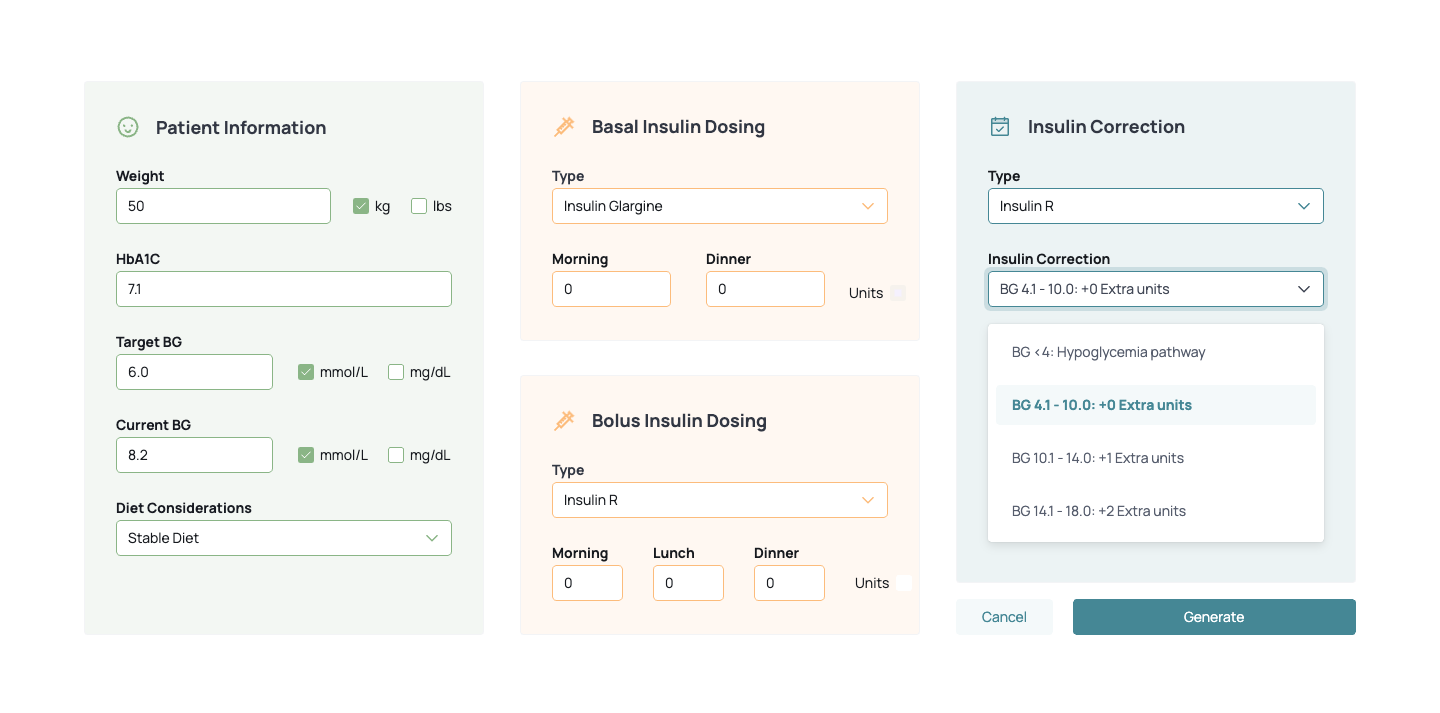Toggle mmol/L checkbox for Current BG
Viewport: 1440px width, 713px height.
(306, 455)
